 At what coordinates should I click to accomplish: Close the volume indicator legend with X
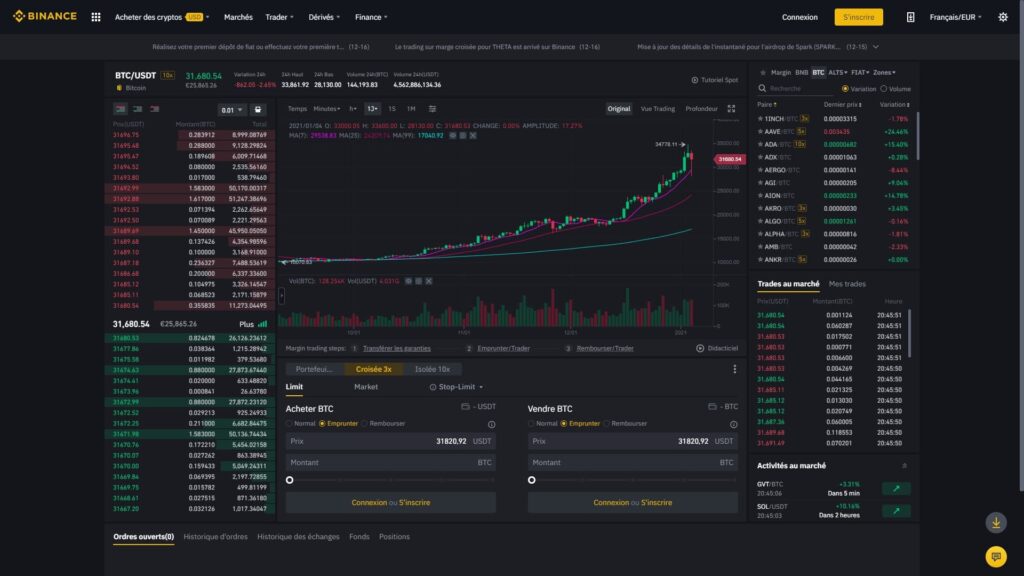tap(428, 281)
